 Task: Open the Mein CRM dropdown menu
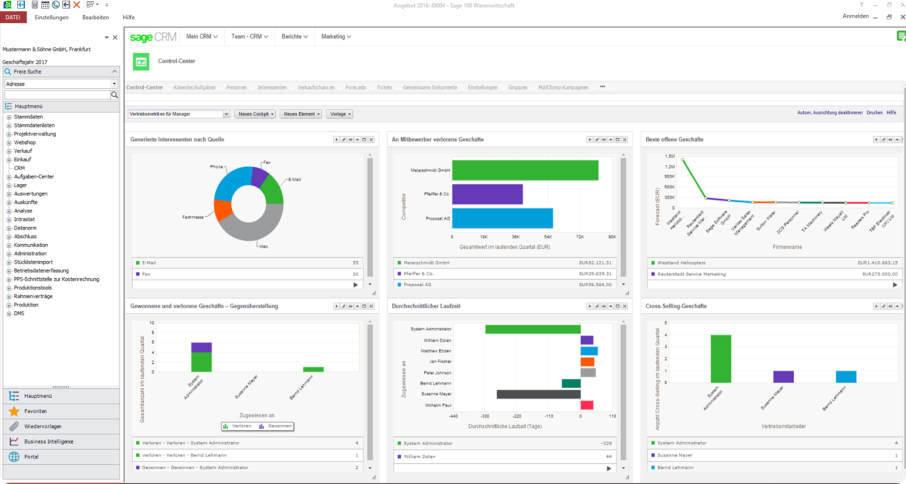[x=202, y=36]
